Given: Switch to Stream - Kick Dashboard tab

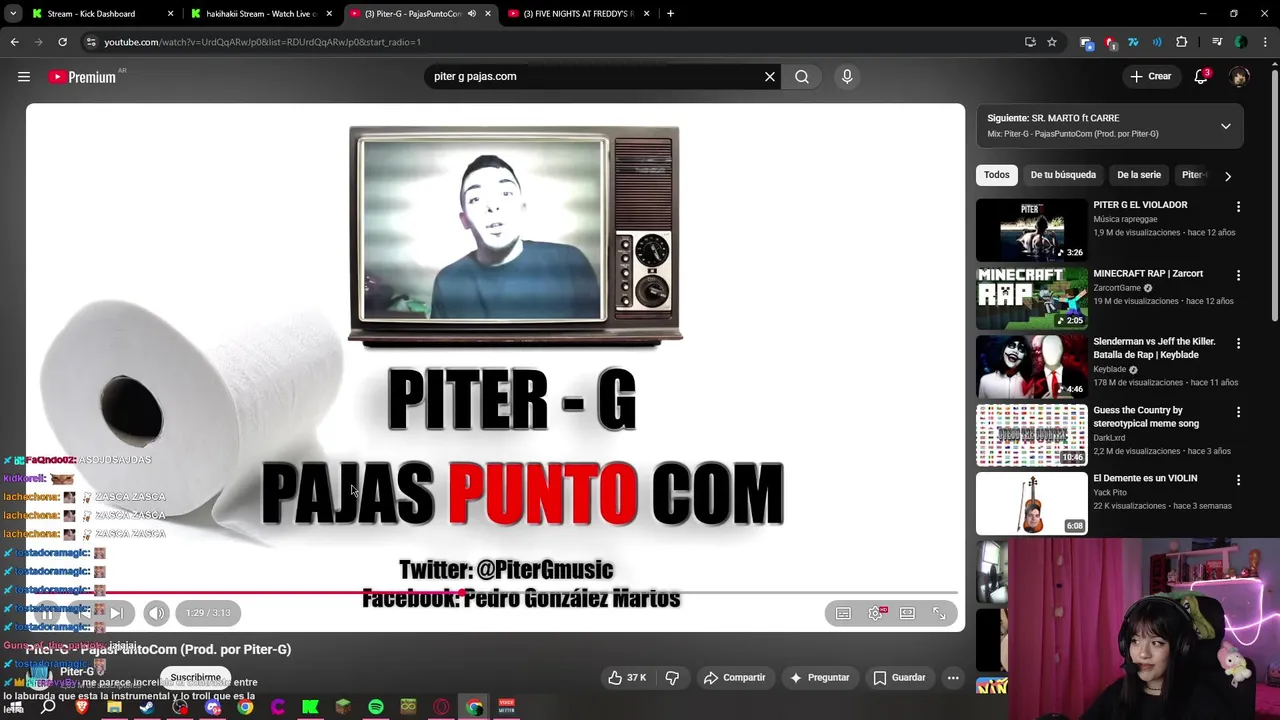Looking at the screenshot, I should pyautogui.click(x=102, y=14).
